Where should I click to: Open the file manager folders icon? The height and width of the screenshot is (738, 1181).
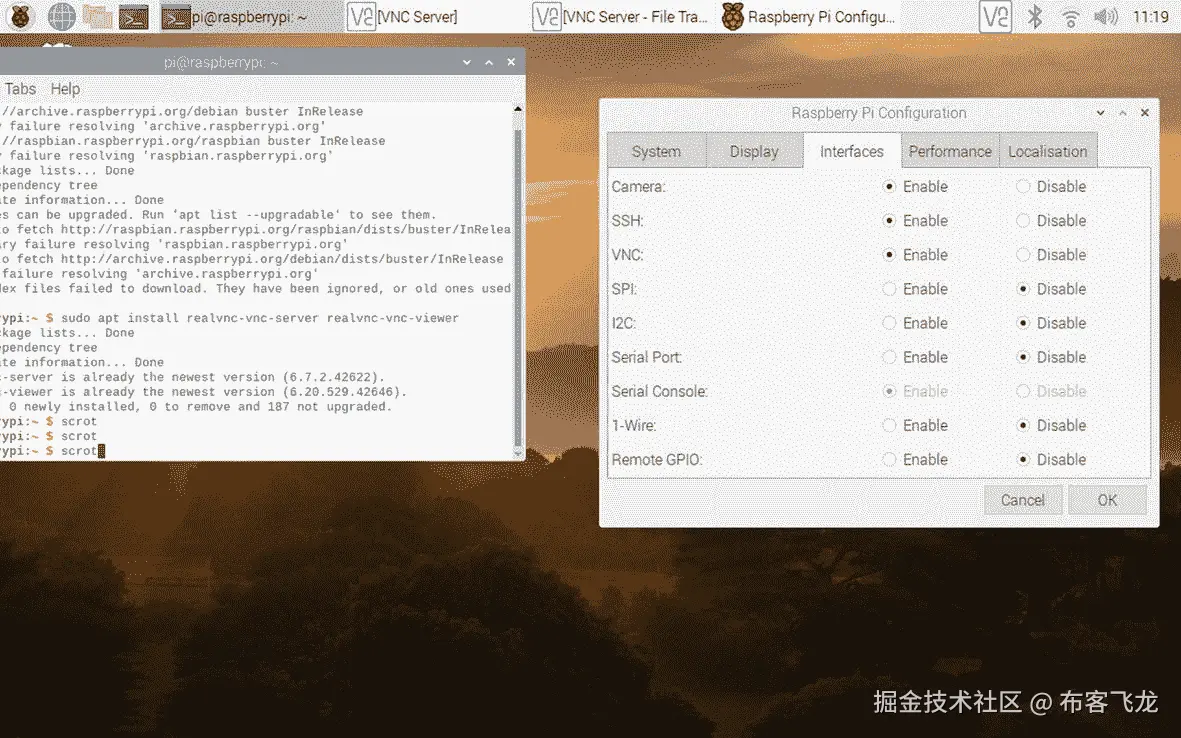pos(98,16)
